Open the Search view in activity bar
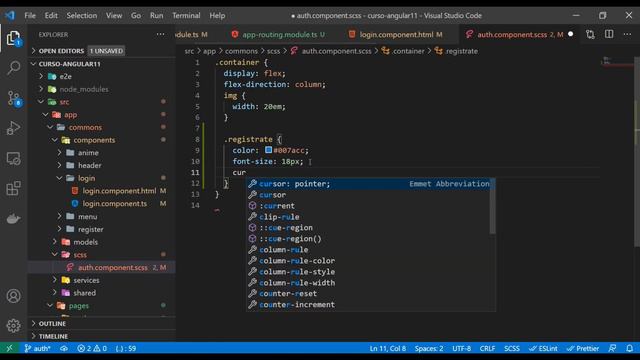 pyautogui.click(x=13, y=68)
